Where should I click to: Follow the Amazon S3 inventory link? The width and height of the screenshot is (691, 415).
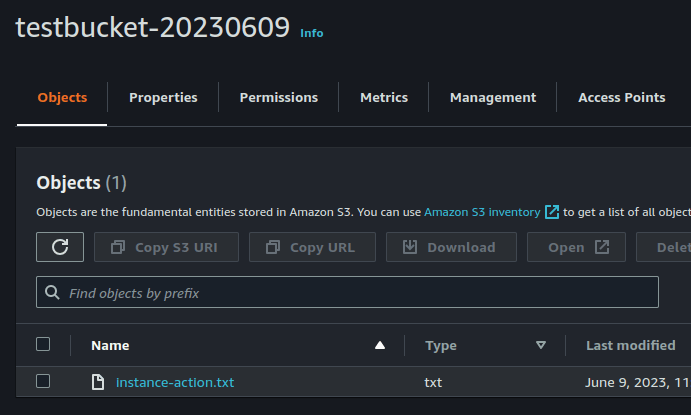point(482,212)
